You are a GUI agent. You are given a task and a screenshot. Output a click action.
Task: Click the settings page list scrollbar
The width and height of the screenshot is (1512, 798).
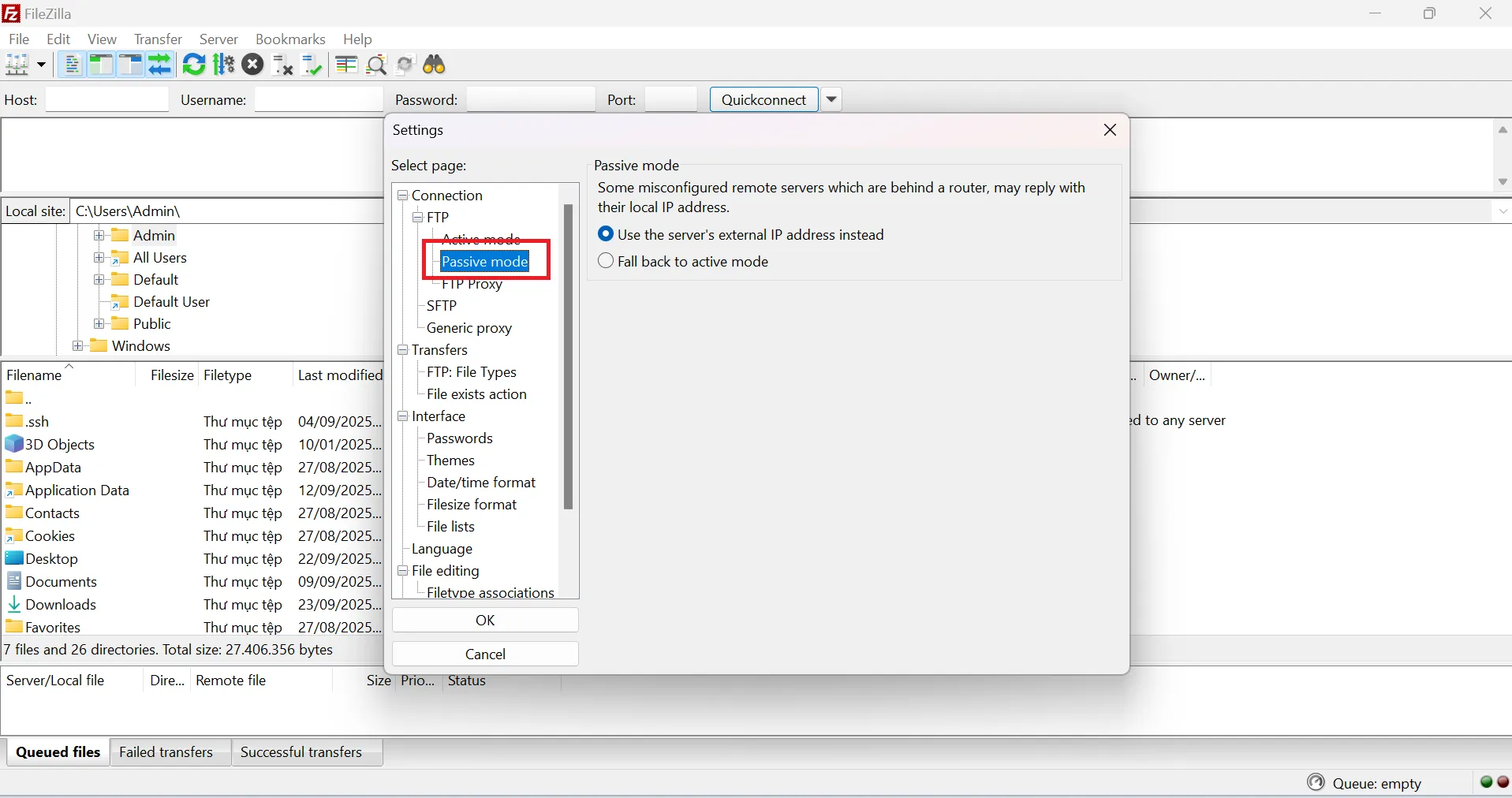pos(568,355)
